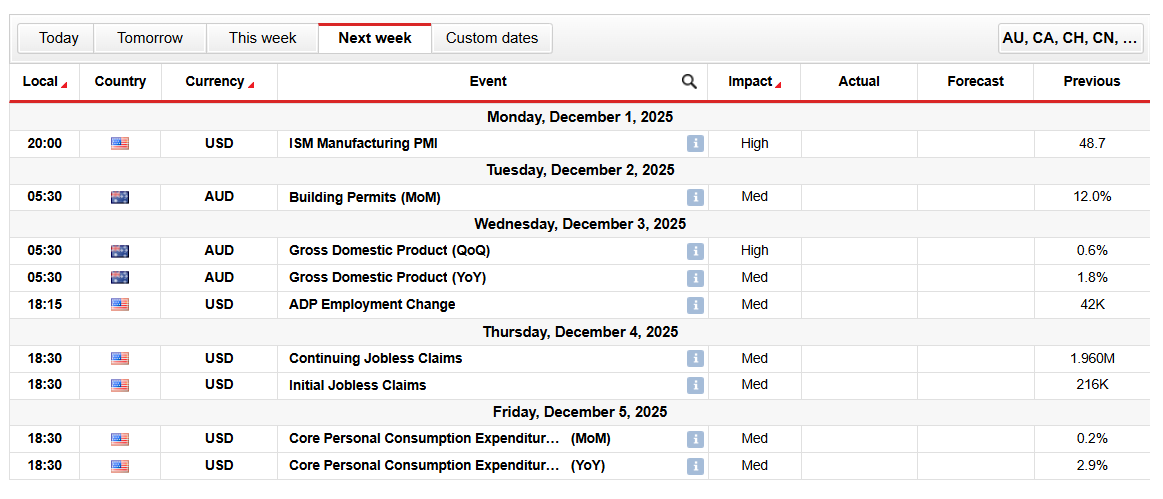
Task: Click Australia flag in Building Permits row
Action: 120,198
